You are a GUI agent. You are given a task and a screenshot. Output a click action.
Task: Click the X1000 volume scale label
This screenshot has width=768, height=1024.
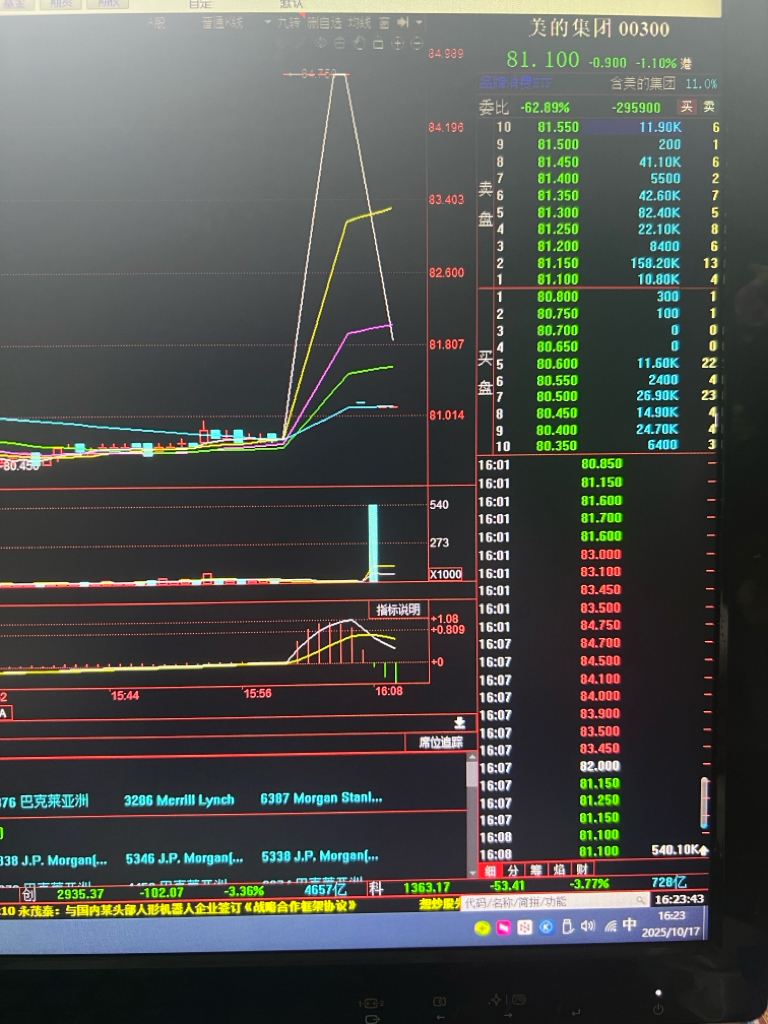coord(445,574)
